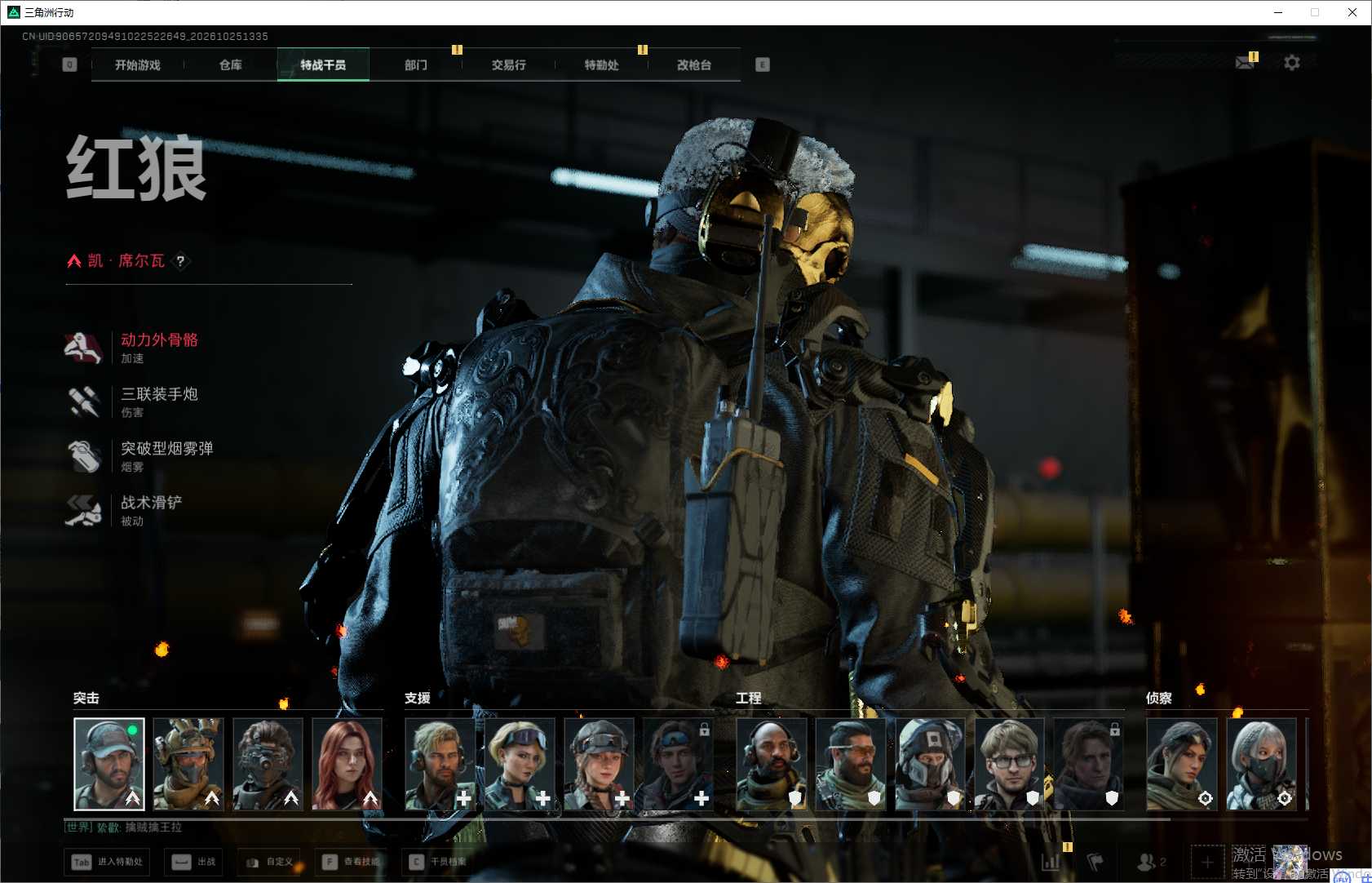The image size is (1372, 883).
Task: Select the assault operator with night-vision eyepiece
Action: coord(268,764)
